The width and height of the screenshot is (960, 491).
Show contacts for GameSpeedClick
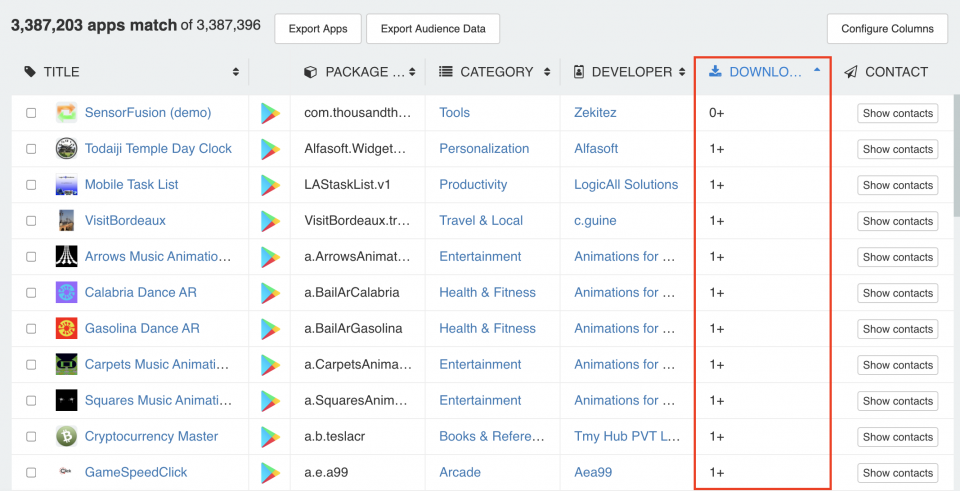[x=898, y=473]
